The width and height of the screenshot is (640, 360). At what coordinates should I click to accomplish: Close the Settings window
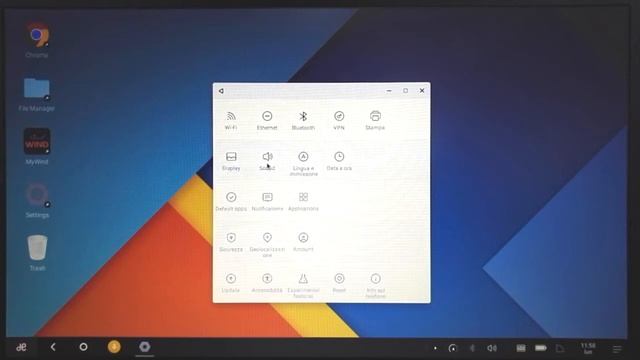point(422,91)
